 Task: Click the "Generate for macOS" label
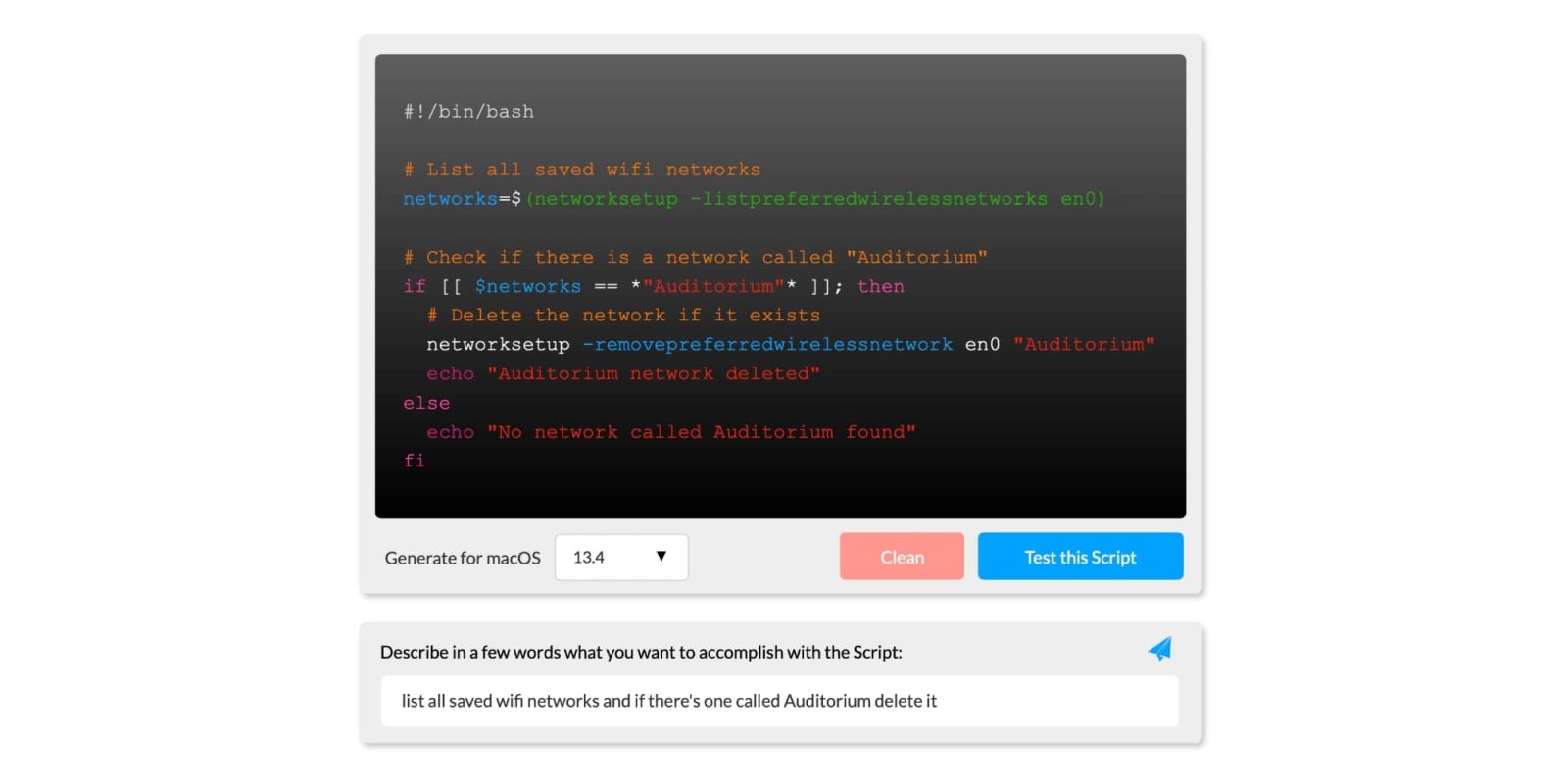coord(463,558)
